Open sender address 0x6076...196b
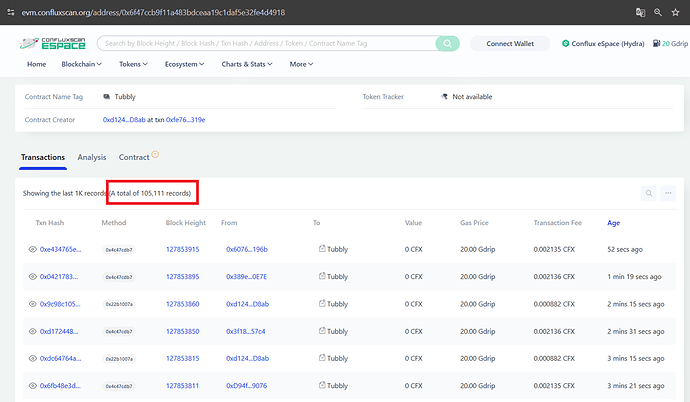This screenshot has height=402, width=690. pyautogui.click(x=247, y=249)
